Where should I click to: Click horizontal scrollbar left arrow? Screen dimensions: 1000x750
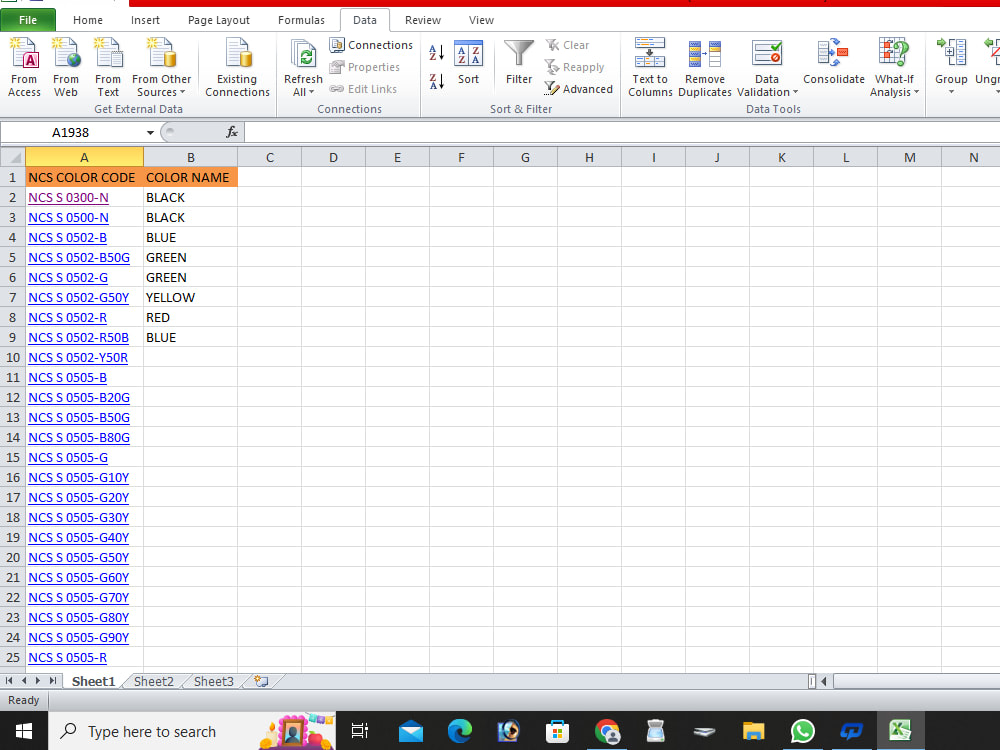[824, 681]
